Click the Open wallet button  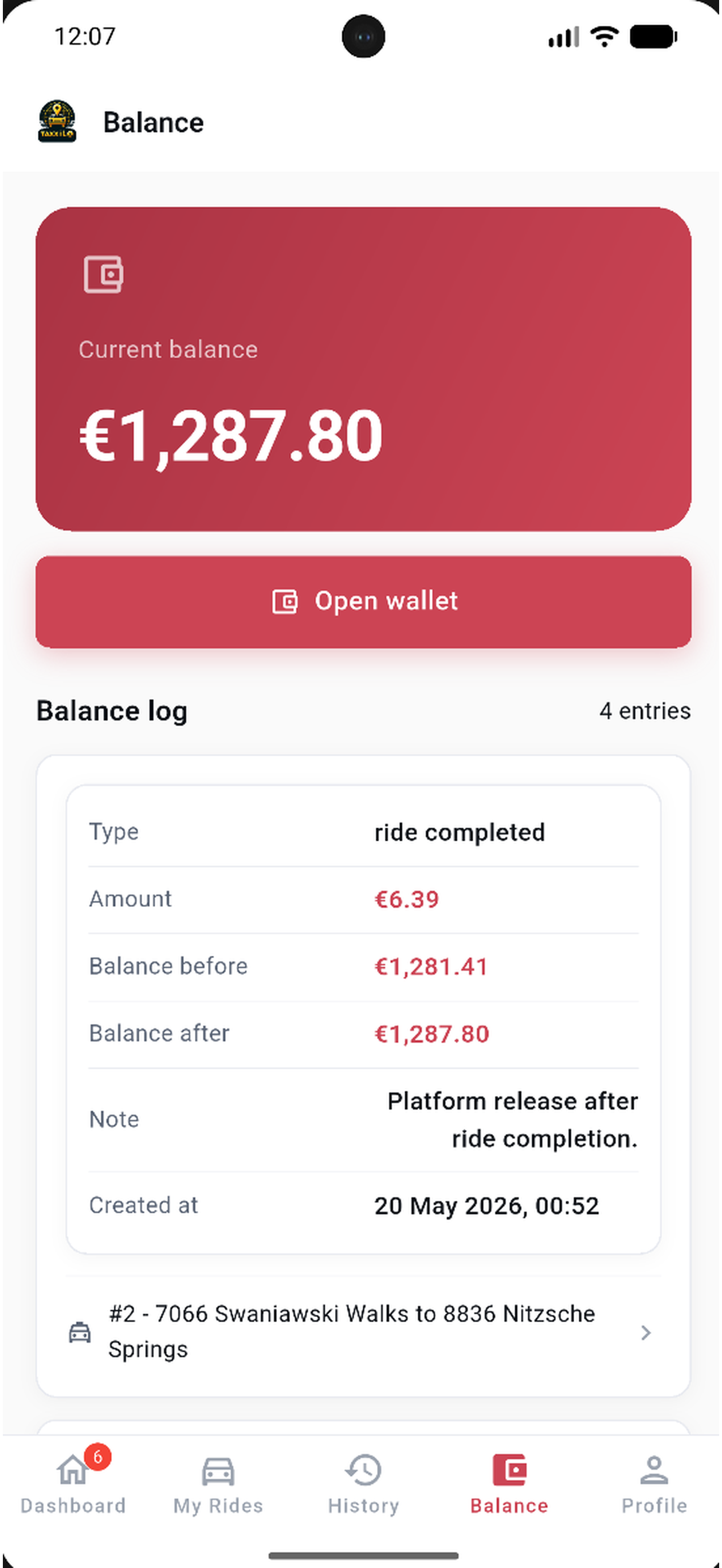click(363, 601)
